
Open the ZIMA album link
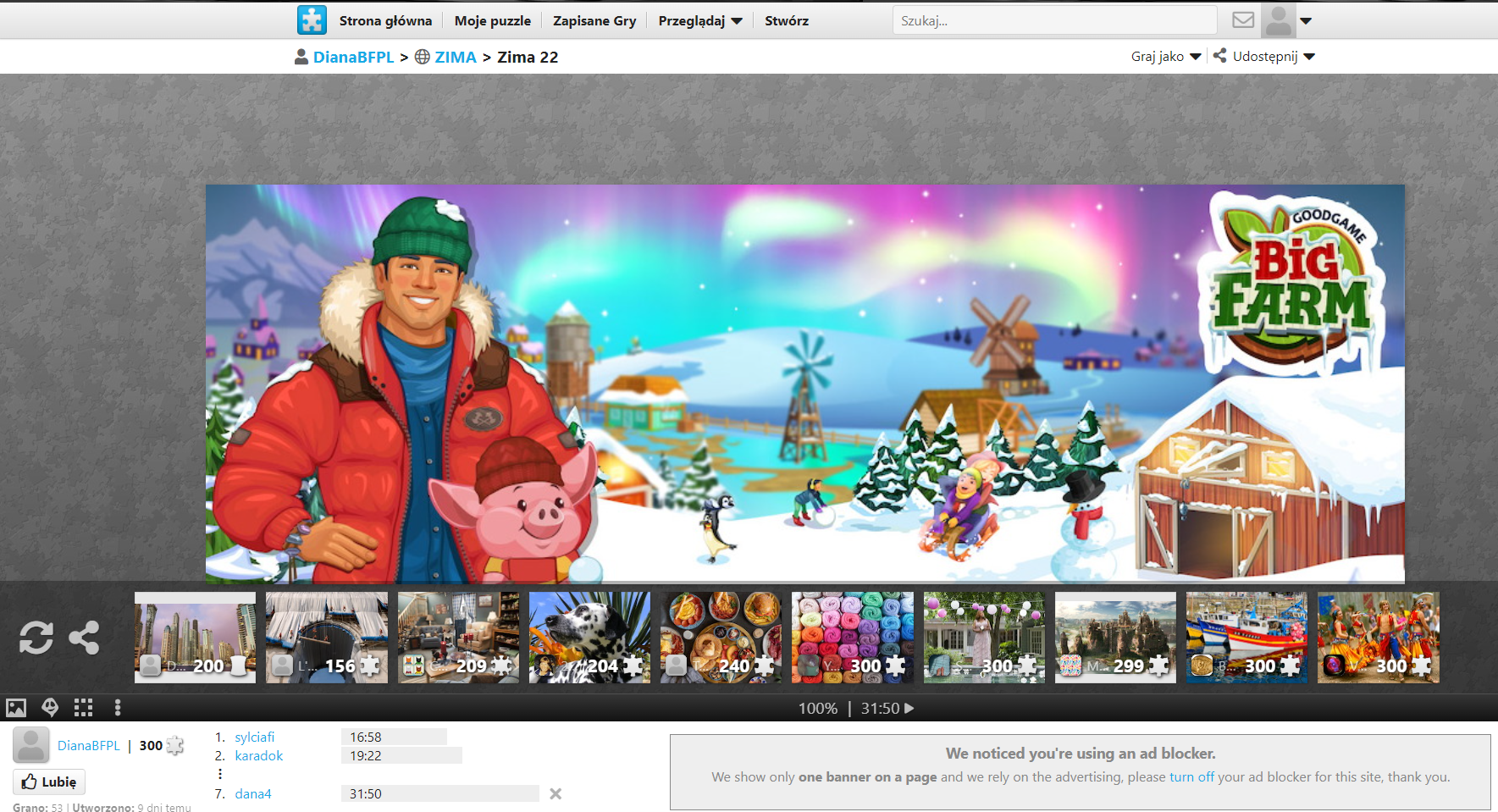[x=456, y=57]
